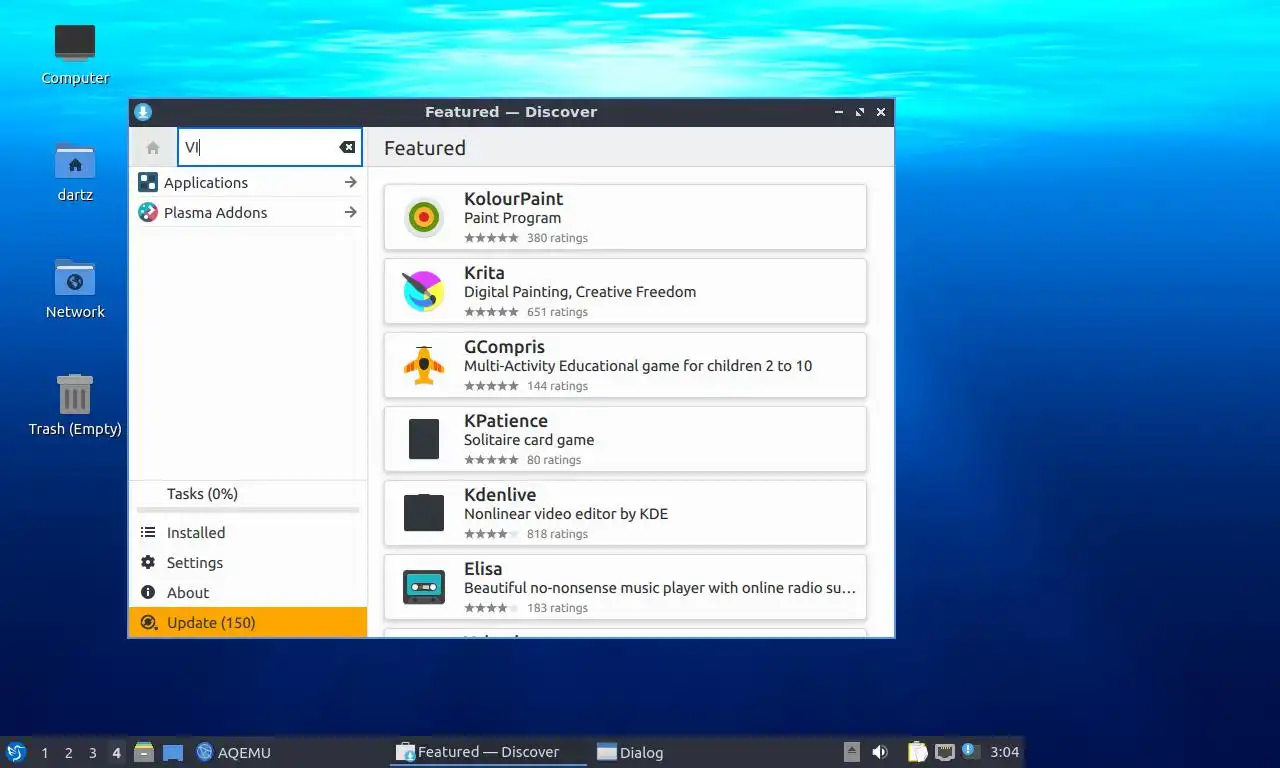Launch the file manager from taskbar

144,752
